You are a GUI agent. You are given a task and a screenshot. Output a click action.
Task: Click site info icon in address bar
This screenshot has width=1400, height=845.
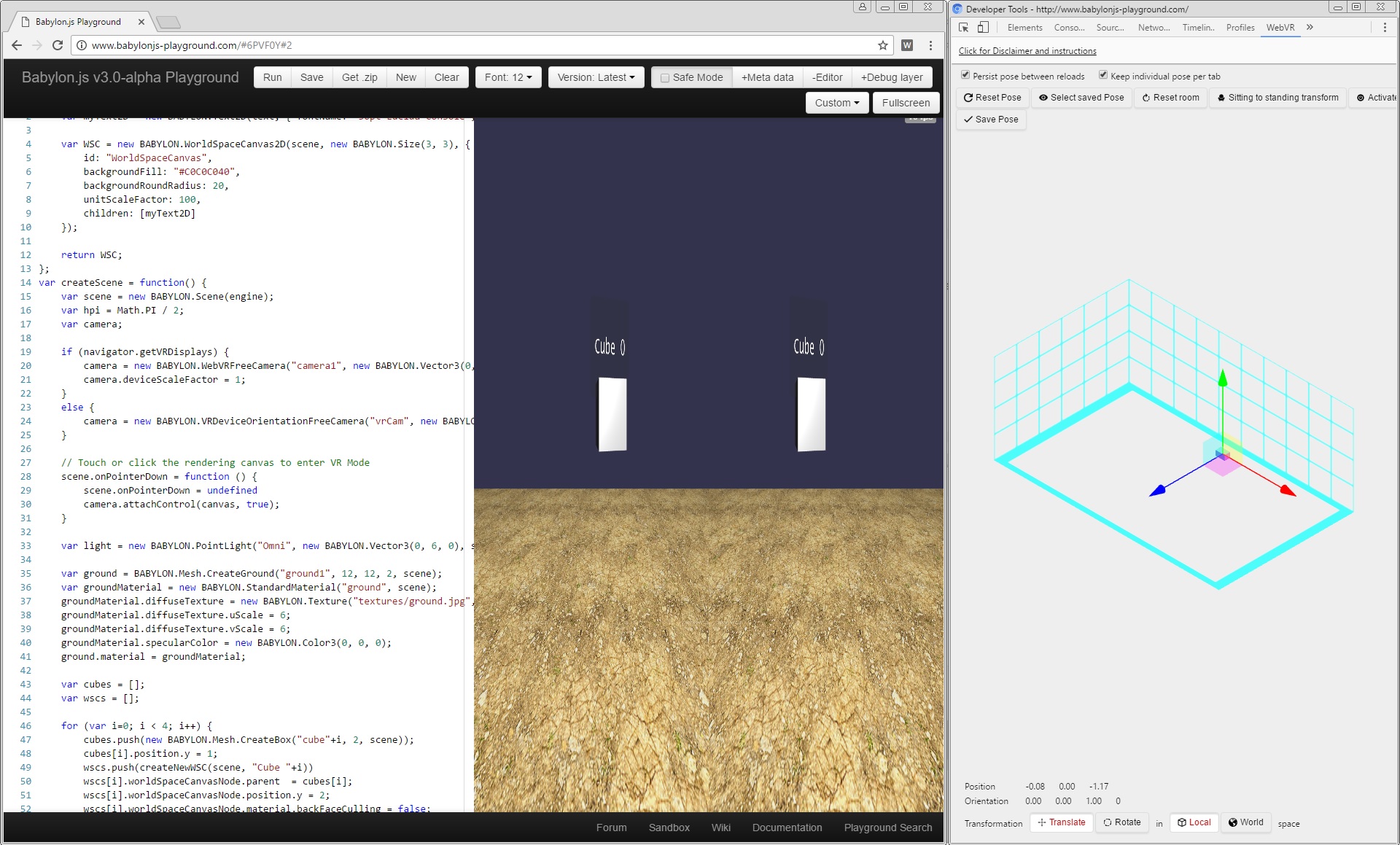(82, 45)
